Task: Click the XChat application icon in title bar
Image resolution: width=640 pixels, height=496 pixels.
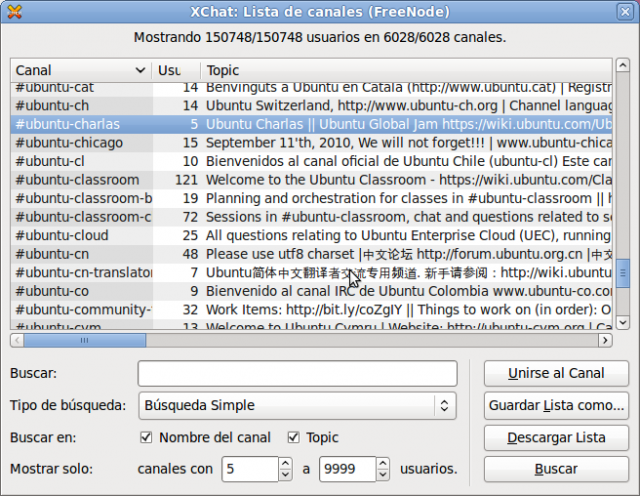Action: click(15, 12)
